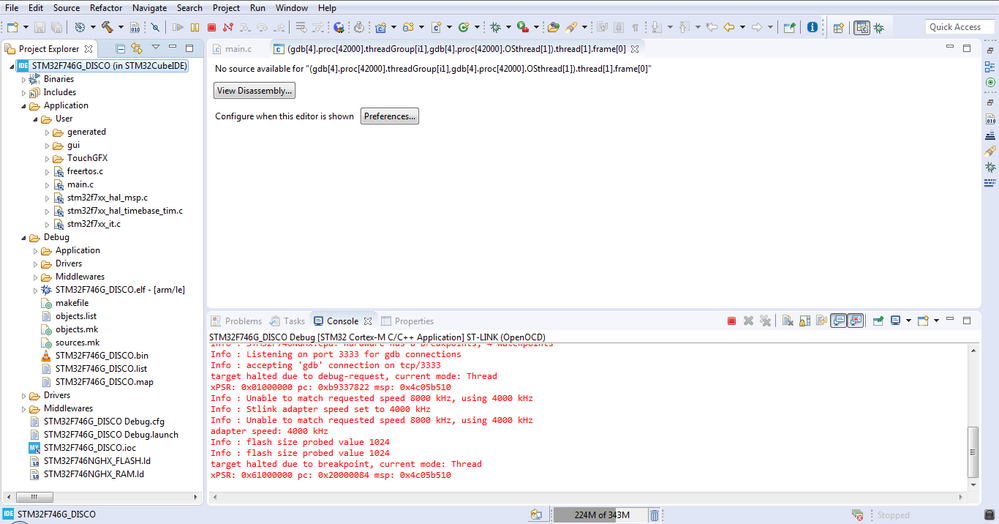Click the Build hammer icon
This screenshot has height=524, width=999.
click(107, 27)
